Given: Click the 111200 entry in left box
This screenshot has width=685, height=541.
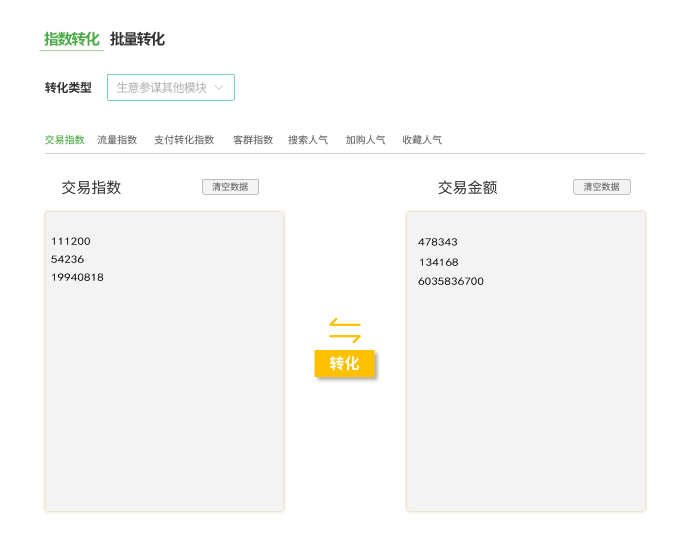Looking at the screenshot, I should [70, 242].
